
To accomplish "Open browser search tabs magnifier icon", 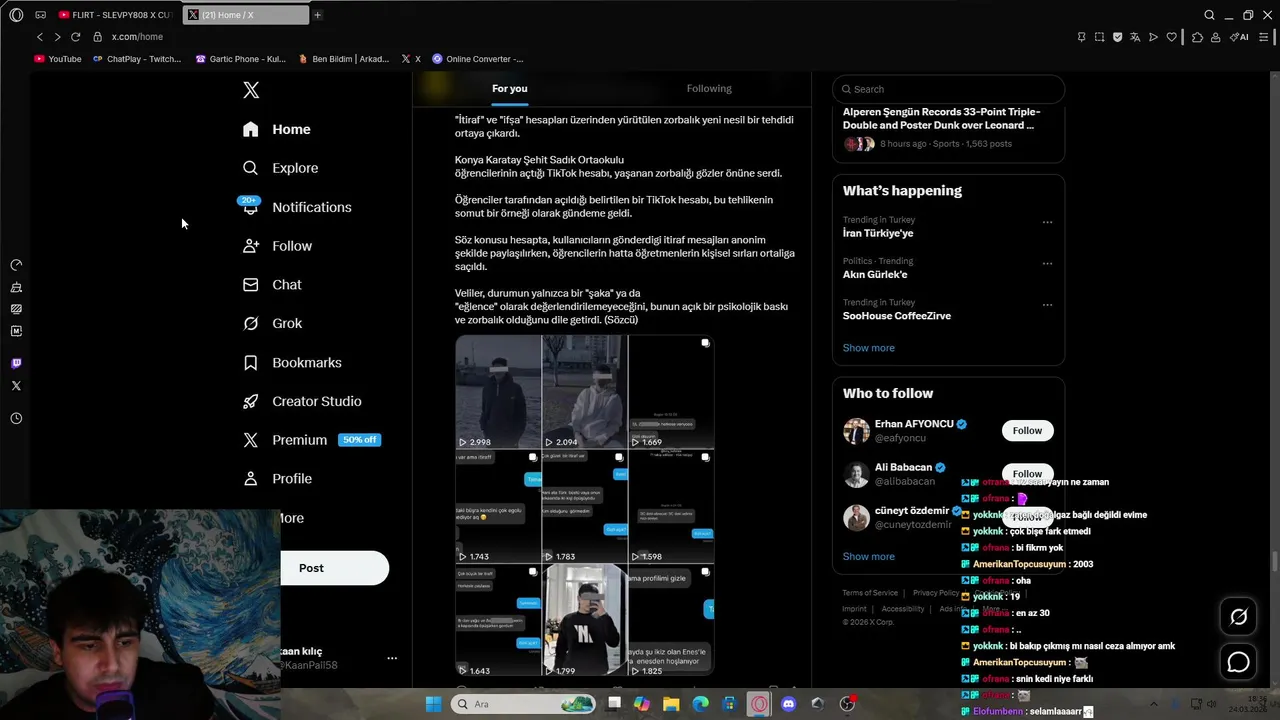I will 1209,15.
